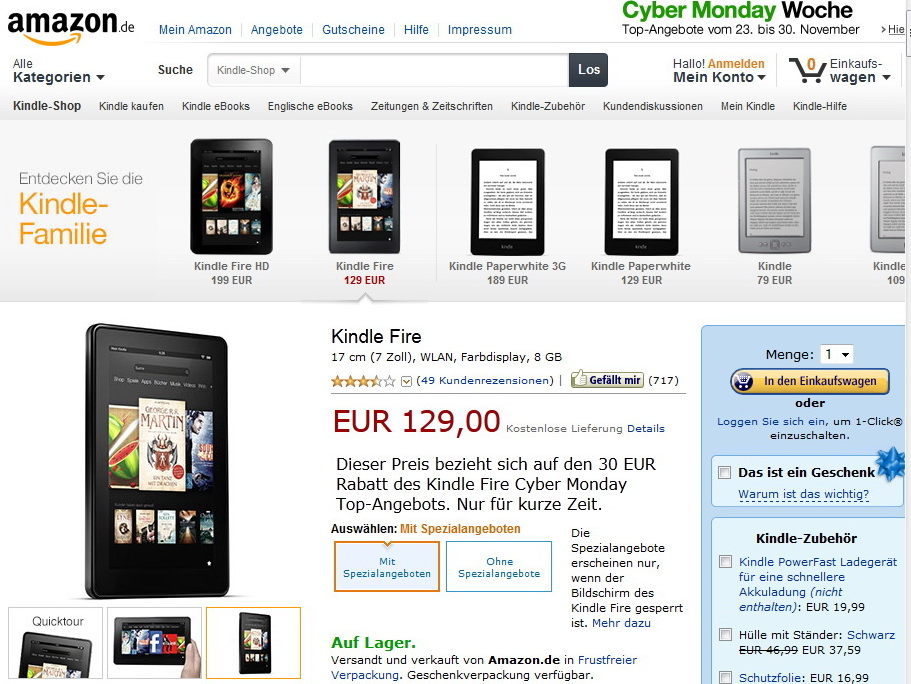Enable the Hülle mit Ständer checkbox

pos(725,634)
